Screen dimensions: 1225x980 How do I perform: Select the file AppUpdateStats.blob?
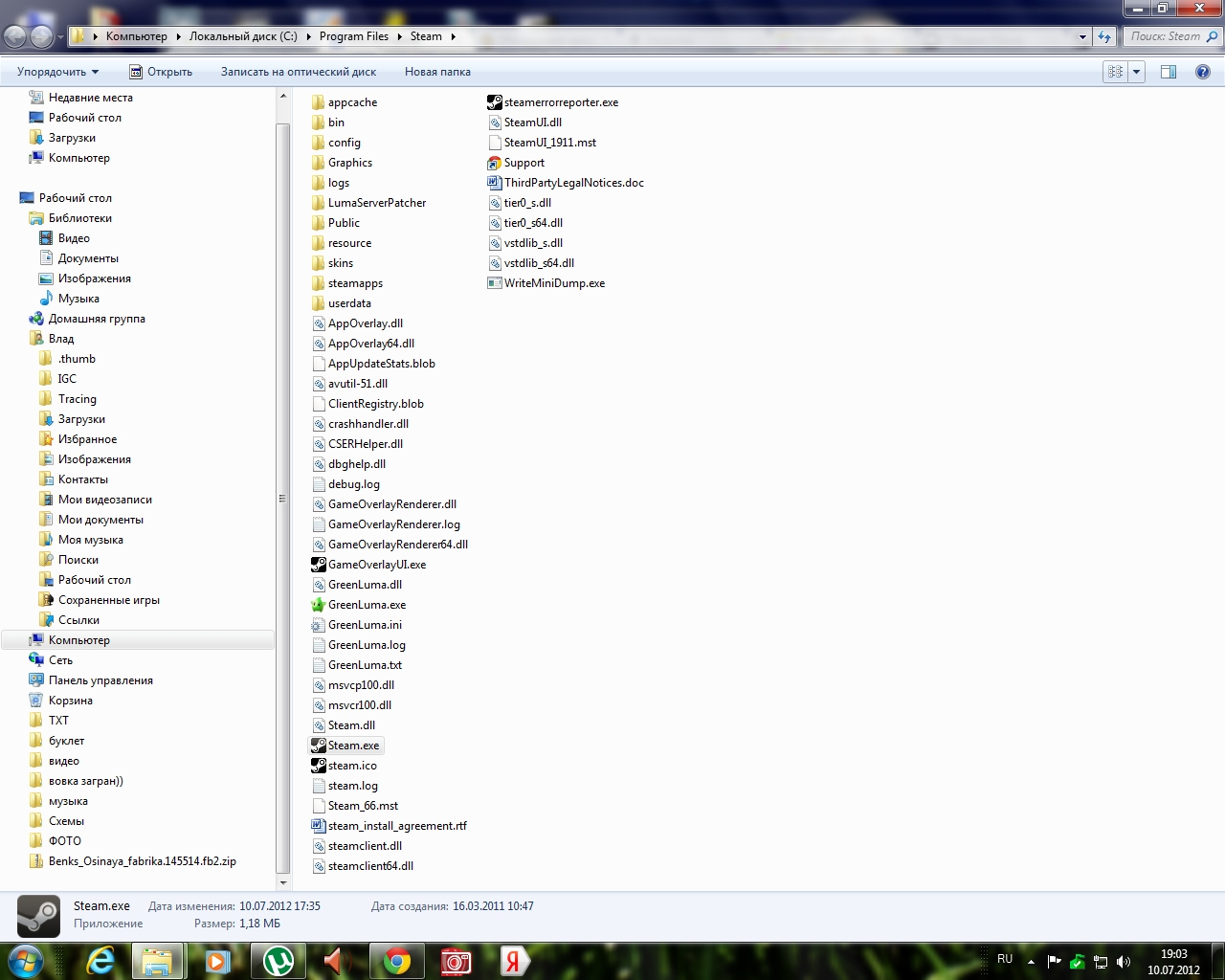(x=373, y=364)
